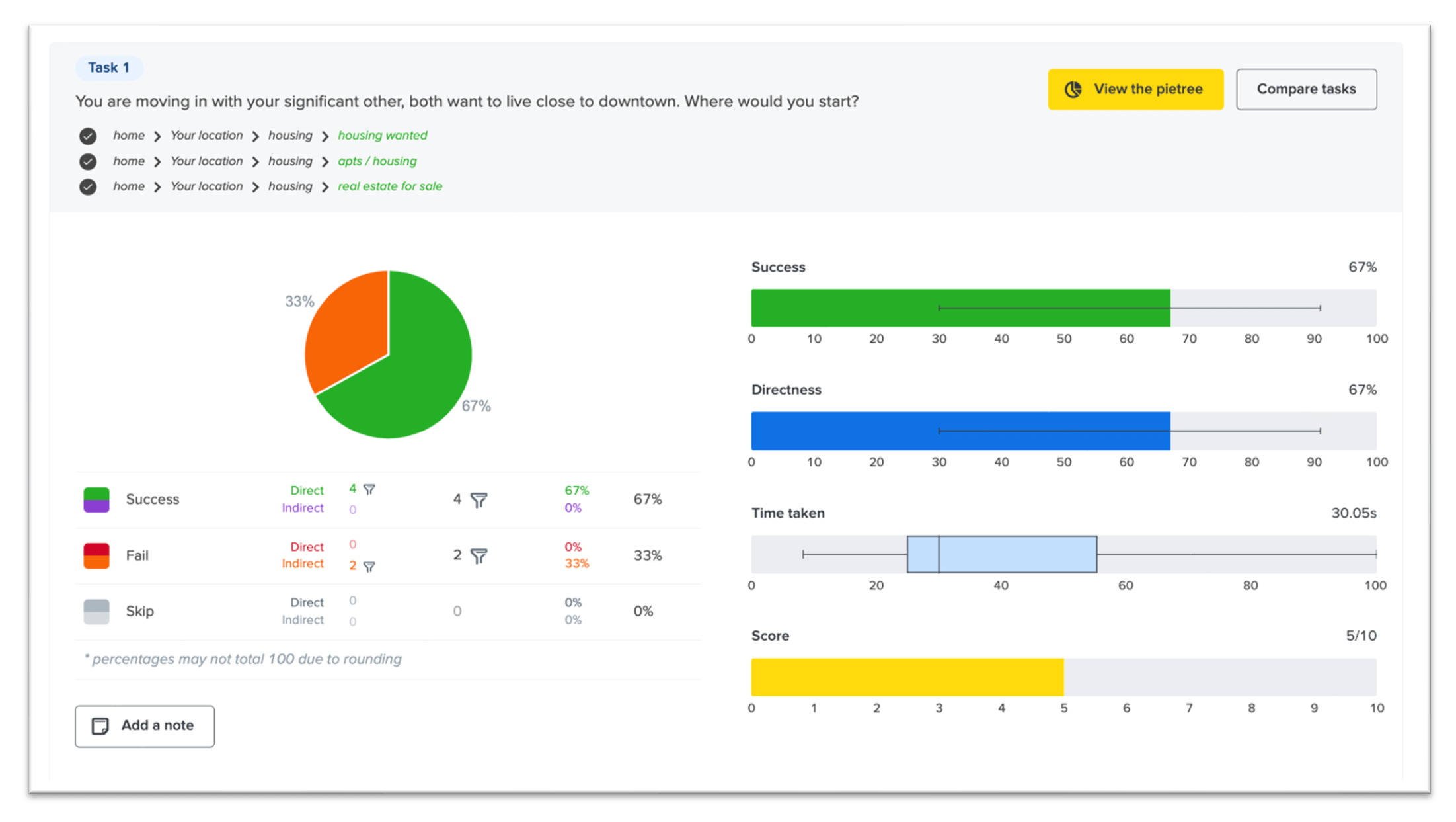Click chevron before apts / housing

pyautogui.click(x=325, y=162)
